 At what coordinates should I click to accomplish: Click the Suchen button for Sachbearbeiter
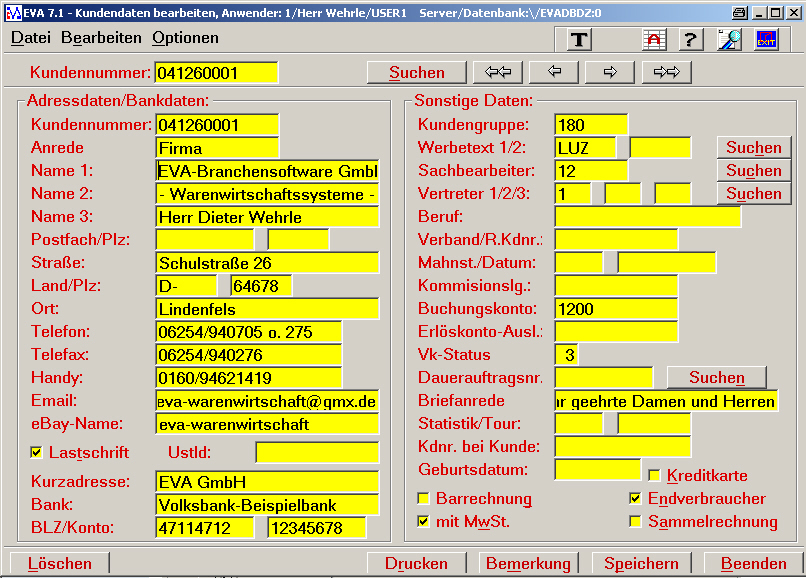tap(754, 171)
